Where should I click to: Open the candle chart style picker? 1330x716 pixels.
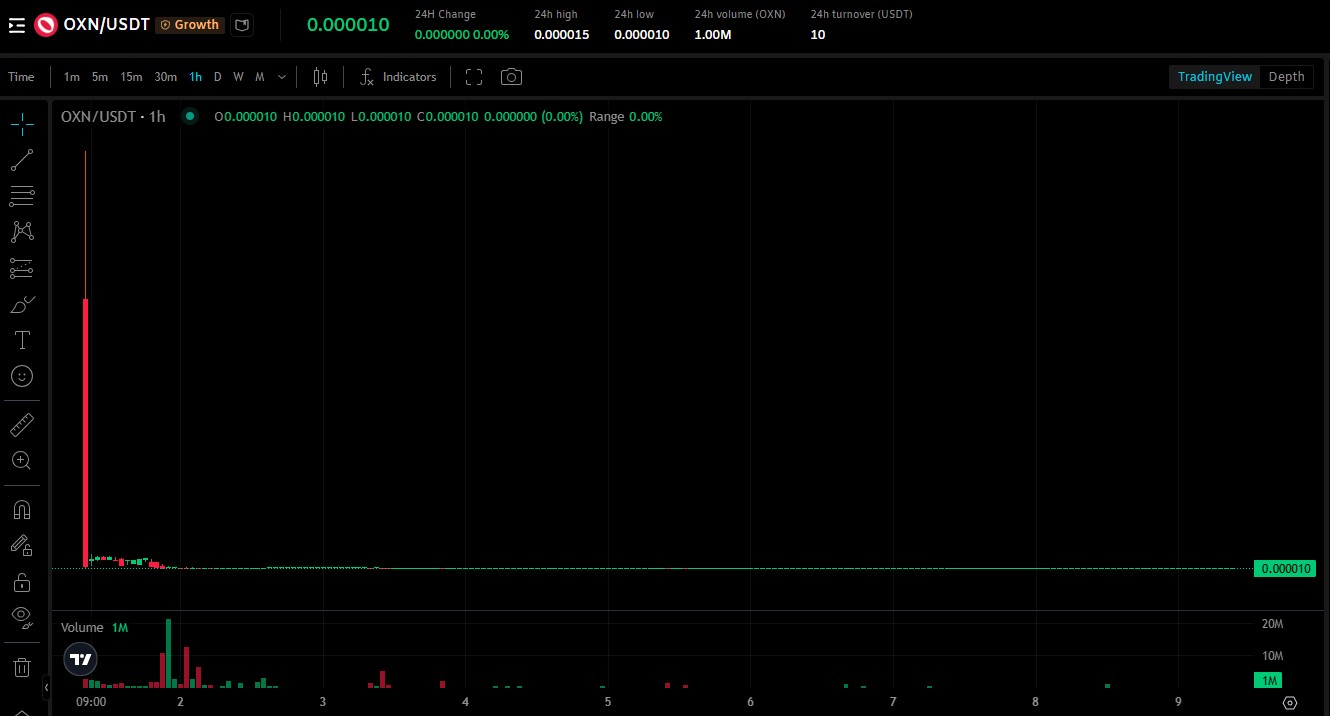(320, 76)
